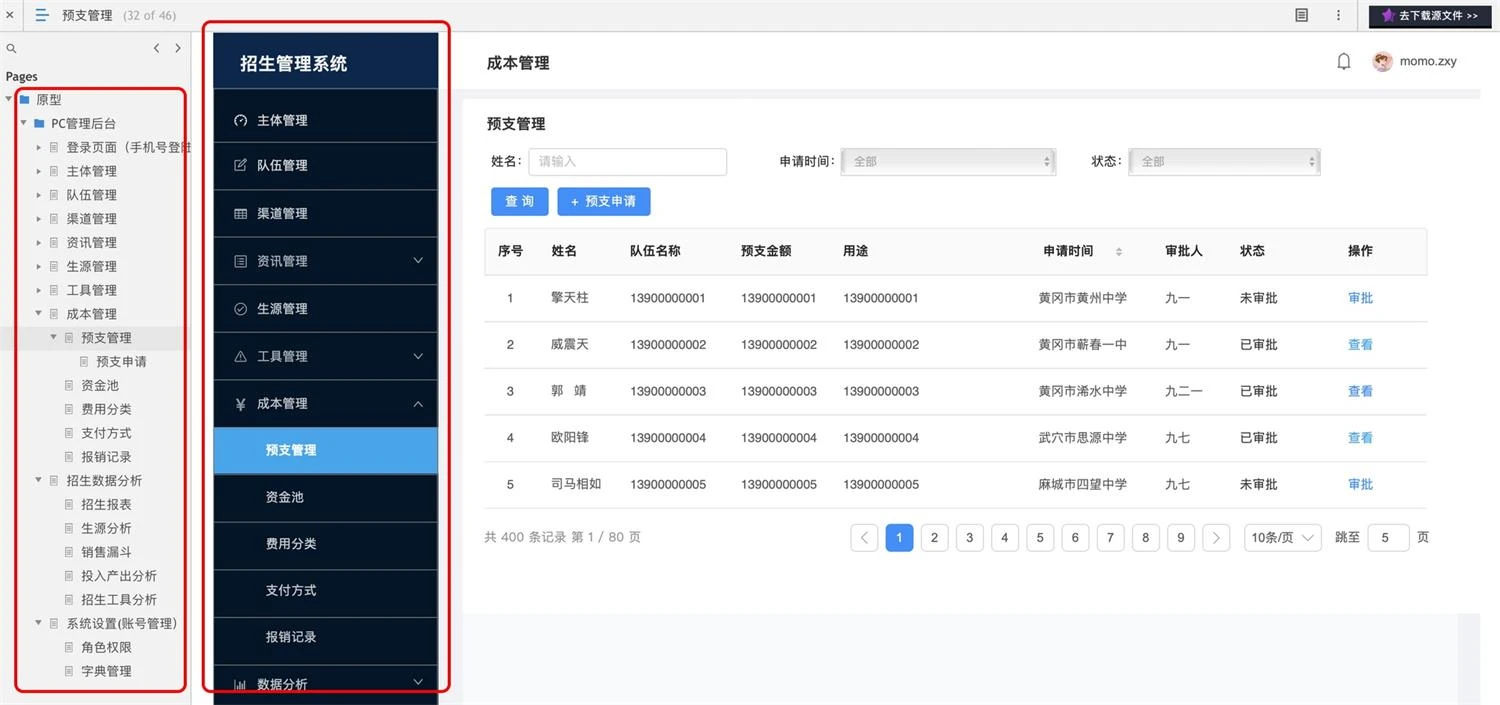Click the 生源管理 check-circle icon
This screenshot has width=1500, height=705.
tap(240, 309)
